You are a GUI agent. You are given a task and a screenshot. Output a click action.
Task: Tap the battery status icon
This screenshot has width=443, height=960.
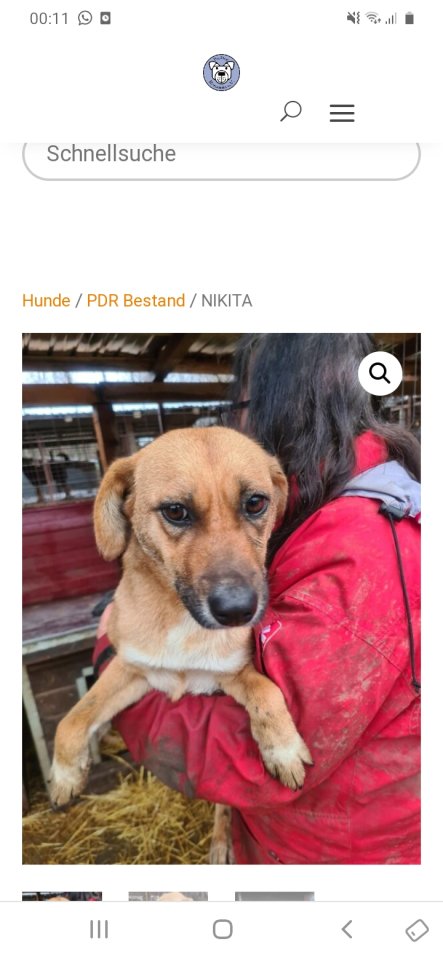[x=409, y=18]
